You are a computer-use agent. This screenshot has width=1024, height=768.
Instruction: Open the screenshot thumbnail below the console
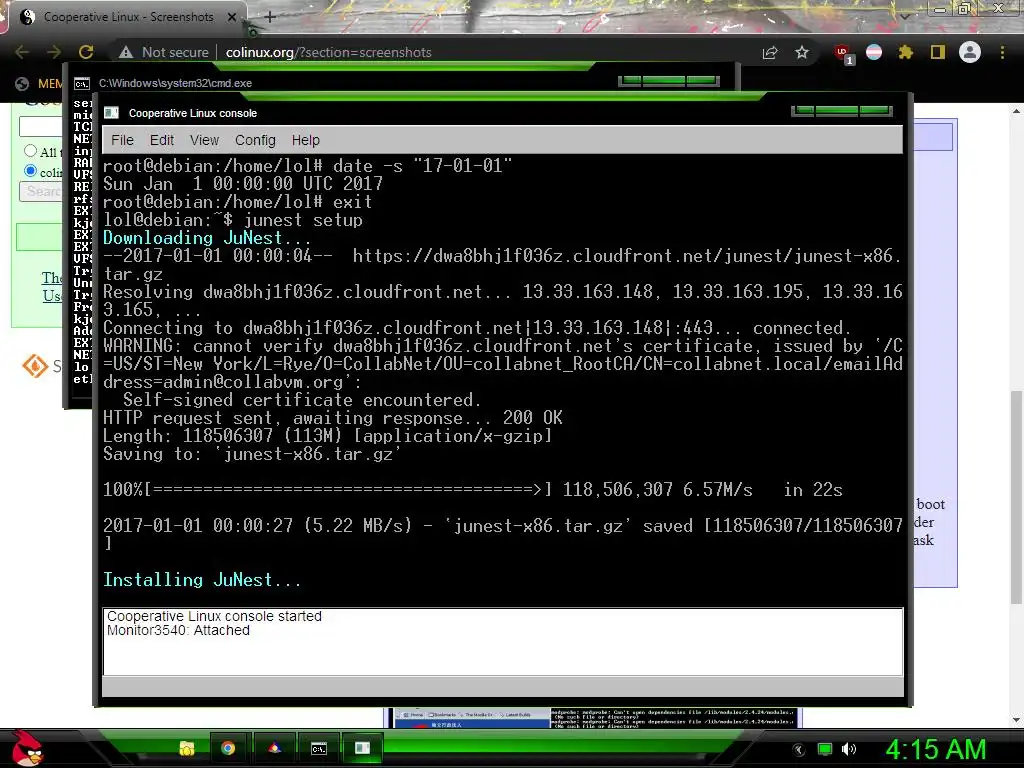[594, 717]
